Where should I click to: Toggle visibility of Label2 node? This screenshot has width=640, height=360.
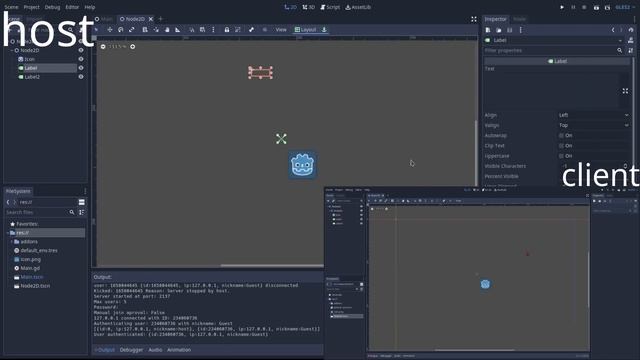point(81,77)
